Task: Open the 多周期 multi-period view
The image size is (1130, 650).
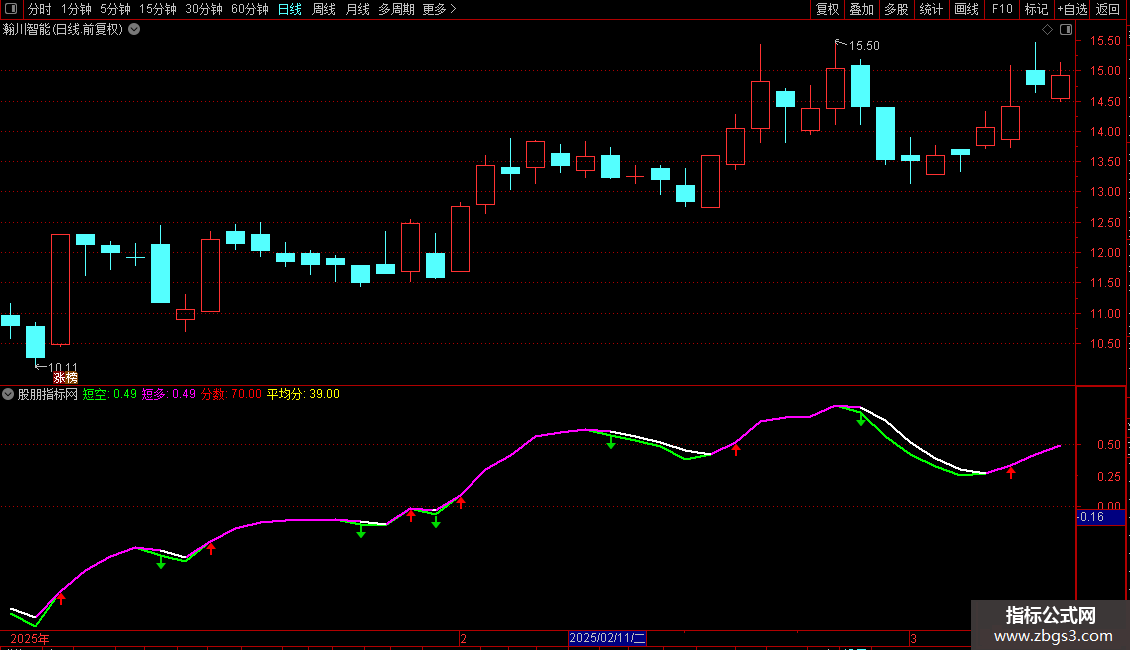Action: (396, 9)
